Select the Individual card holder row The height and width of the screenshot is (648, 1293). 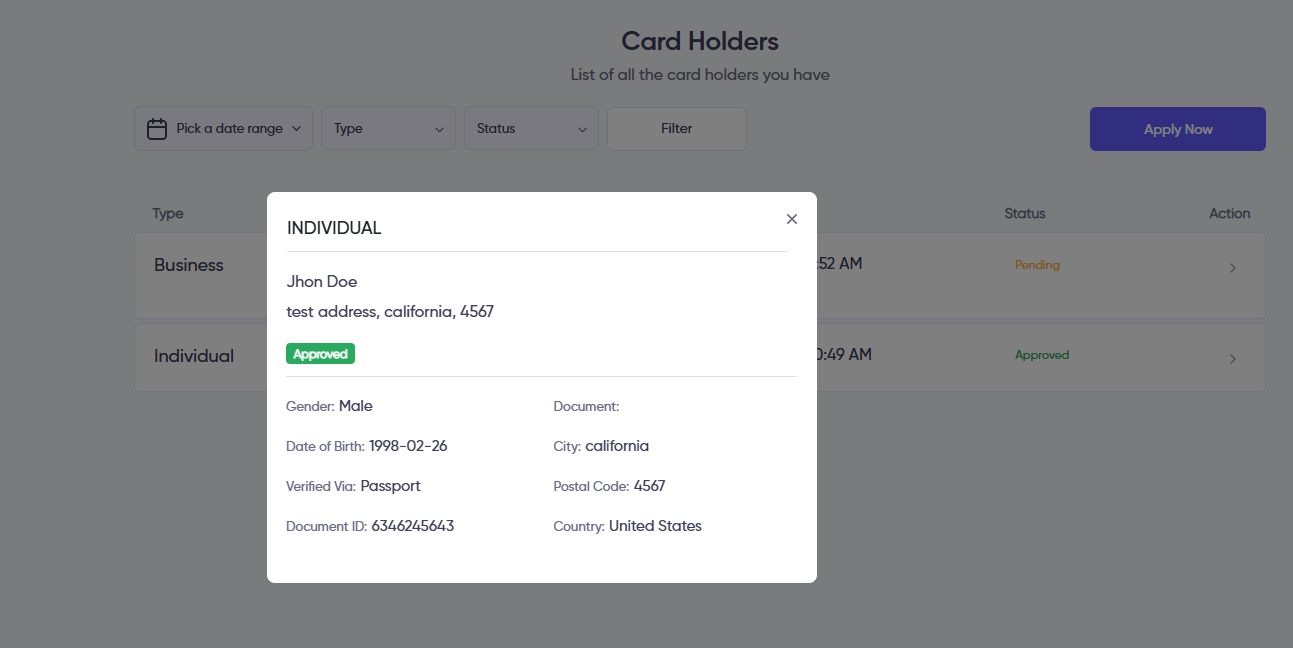(194, 356)
